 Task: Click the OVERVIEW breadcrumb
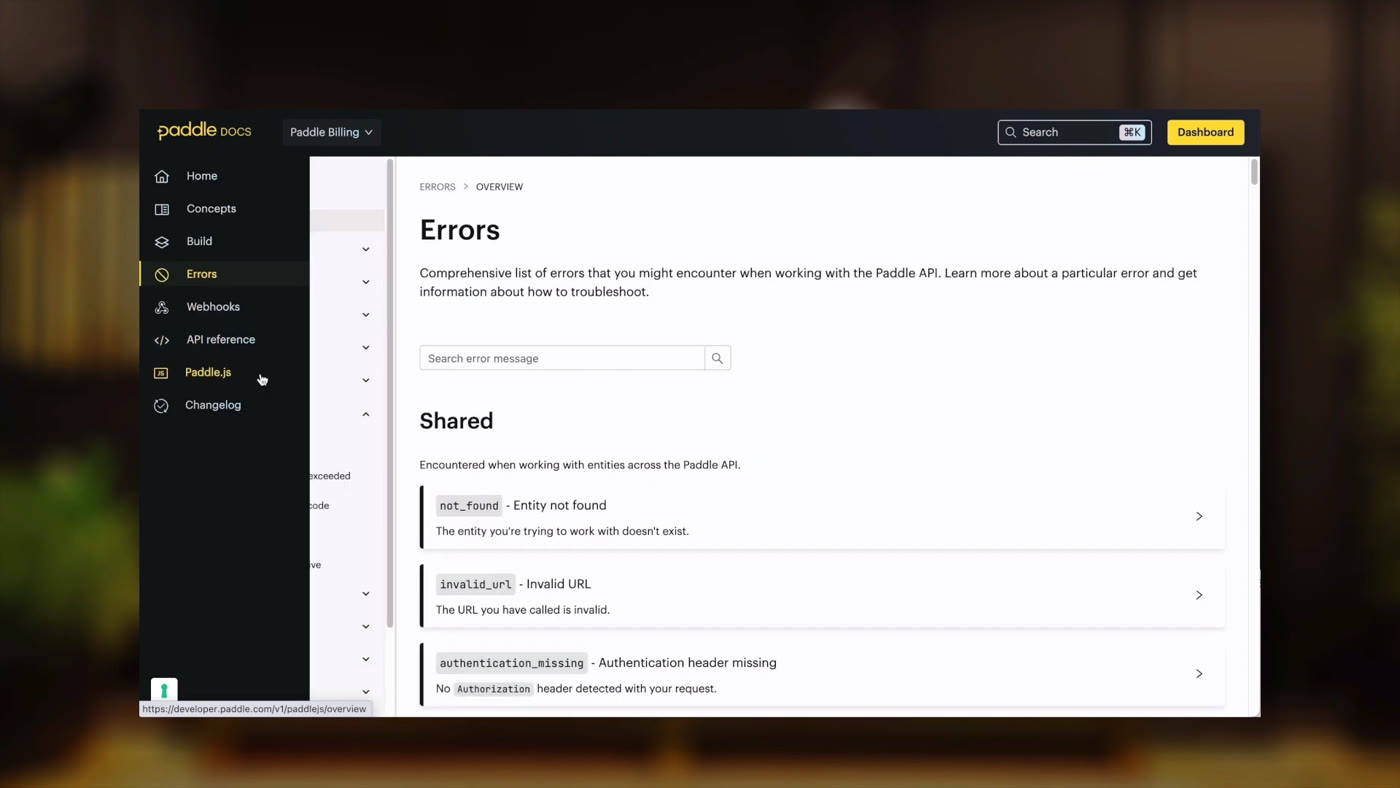click(499, 187)
